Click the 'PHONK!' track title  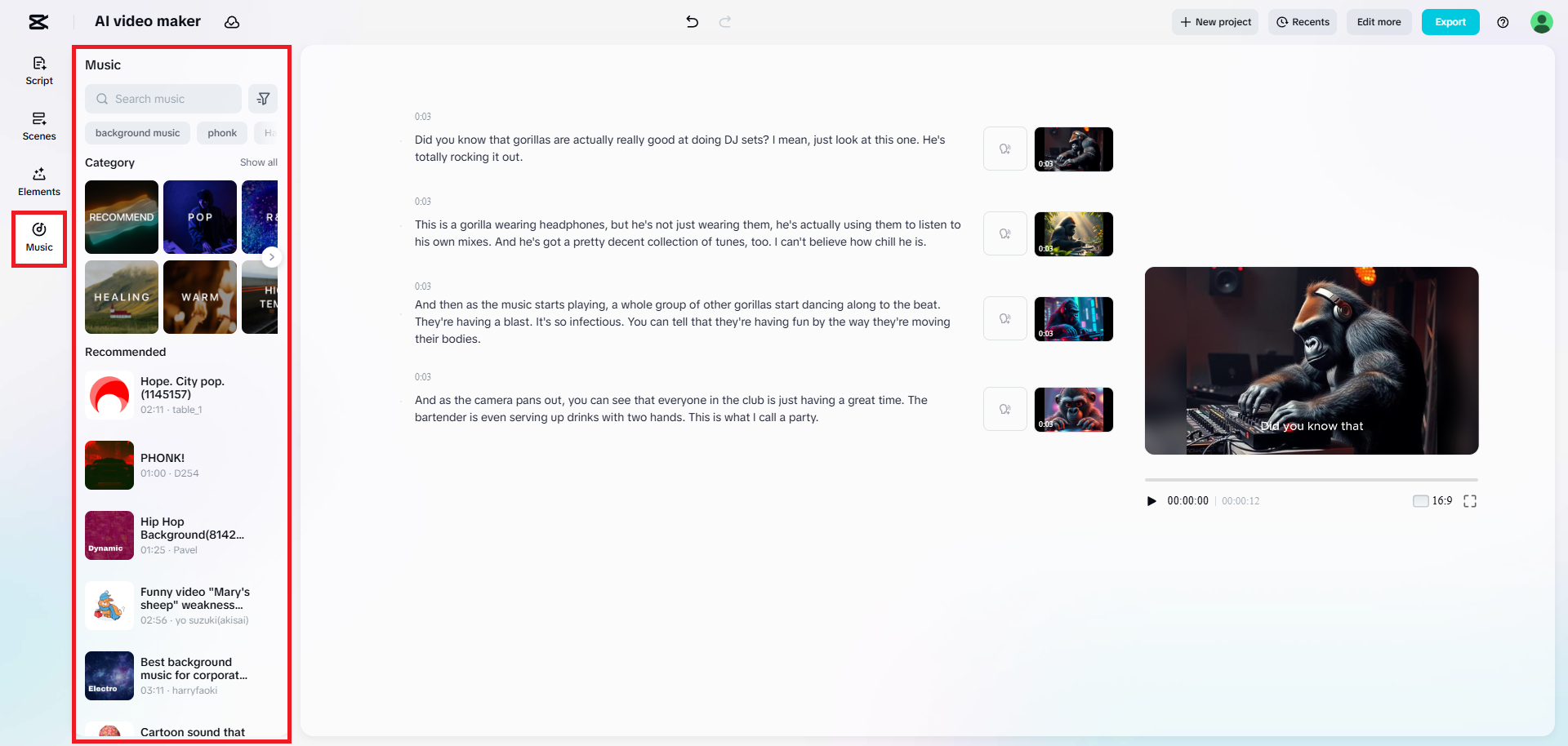pos(163,458)
